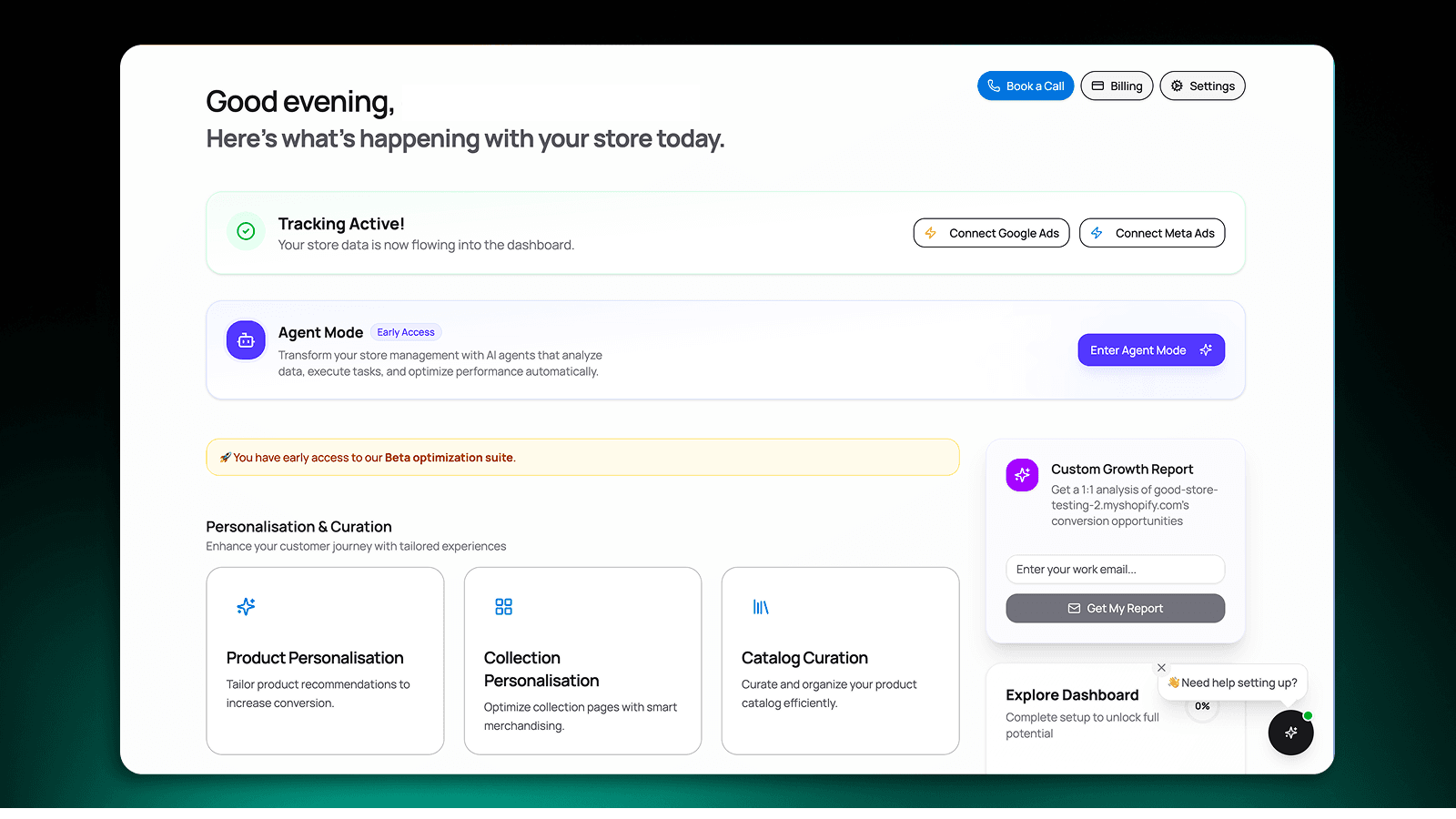Click the green Tracking Active checkmark icon

(x=246, y=232)
